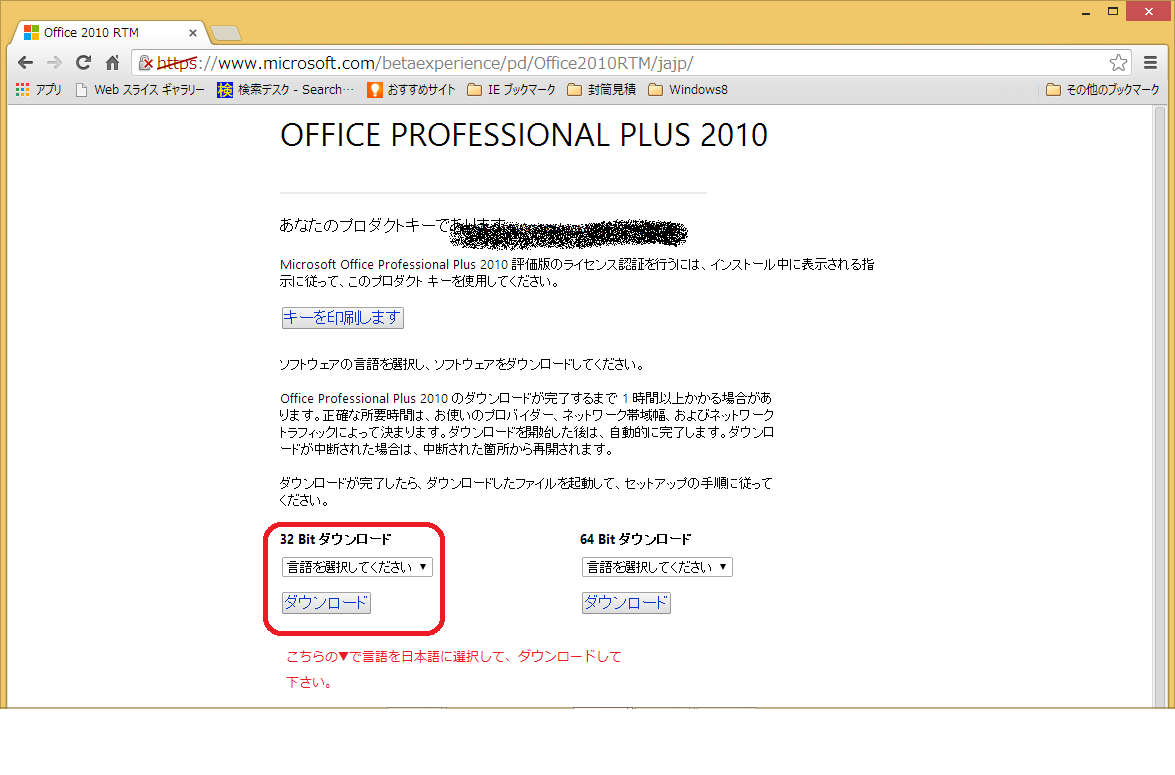Image resolution: width=1175 pixels, height=775 pixels.
Task: Open the Apps shortcut in bookmarks bar
Action: click(39, 89)
